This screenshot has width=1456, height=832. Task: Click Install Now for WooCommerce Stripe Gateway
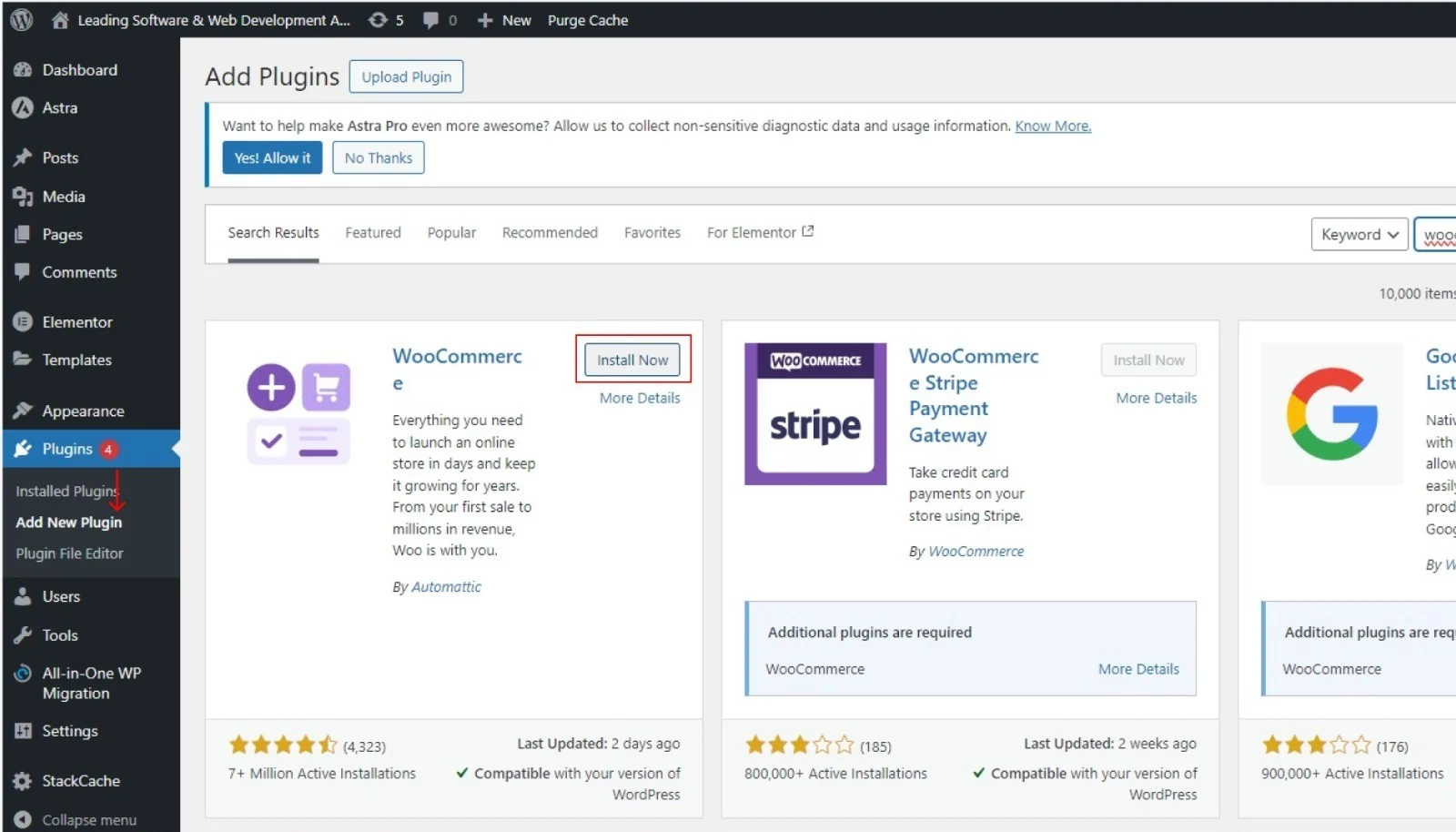(x=1148, y=360)
